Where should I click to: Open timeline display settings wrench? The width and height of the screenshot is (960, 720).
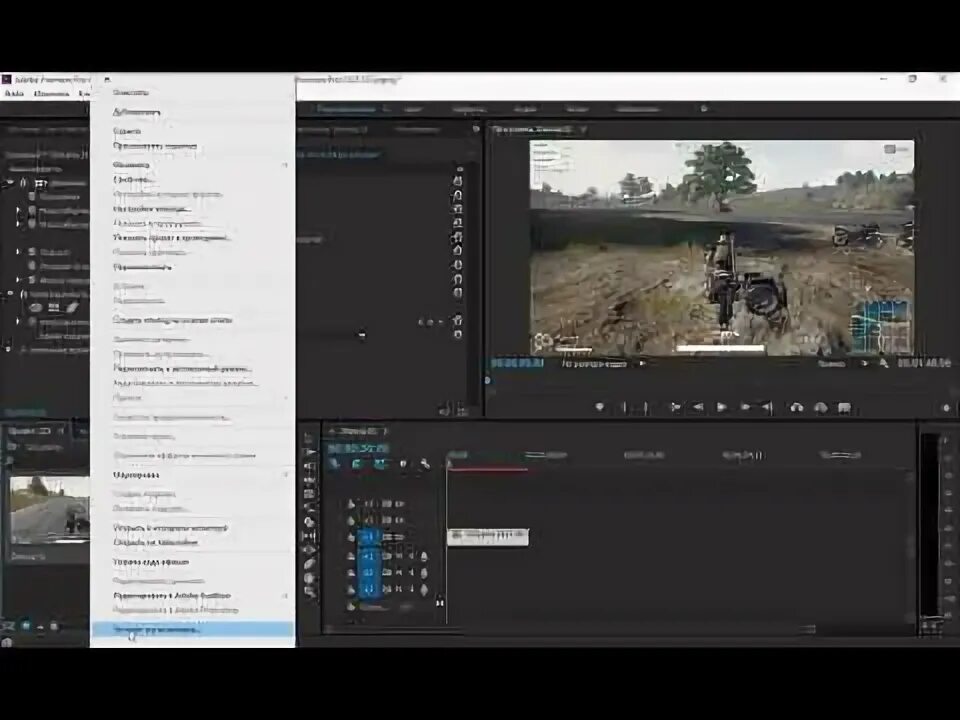pos(424,465)
